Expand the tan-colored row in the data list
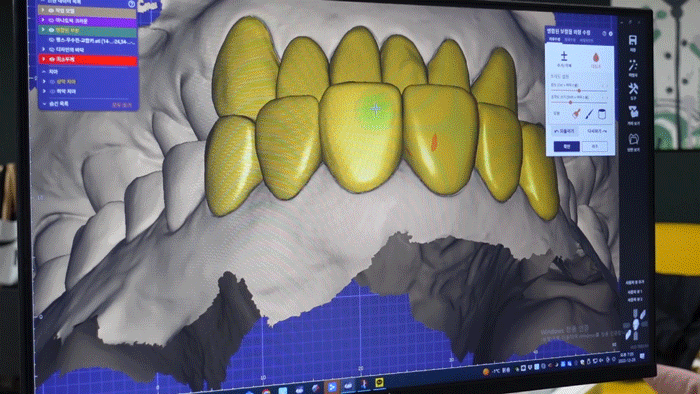Screen dimensions: 700x394 tap(43, 10)
